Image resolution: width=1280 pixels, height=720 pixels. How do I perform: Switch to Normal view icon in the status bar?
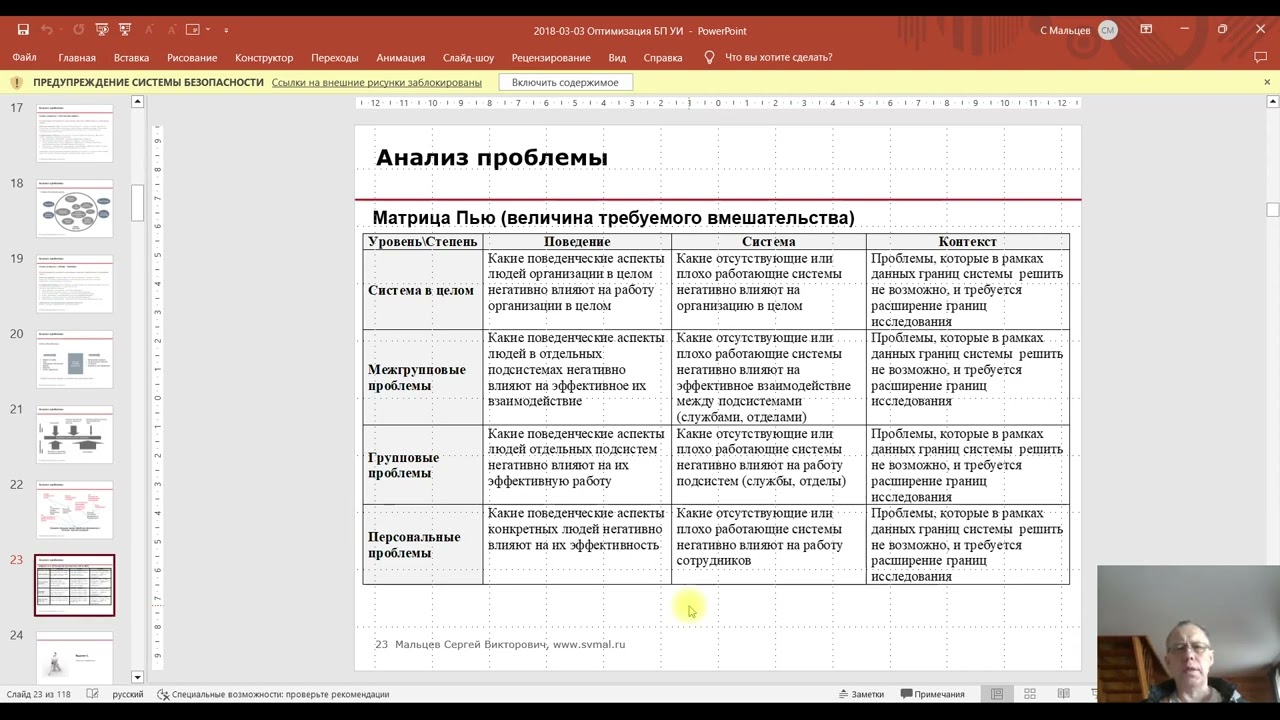click(x=997, y=694)
